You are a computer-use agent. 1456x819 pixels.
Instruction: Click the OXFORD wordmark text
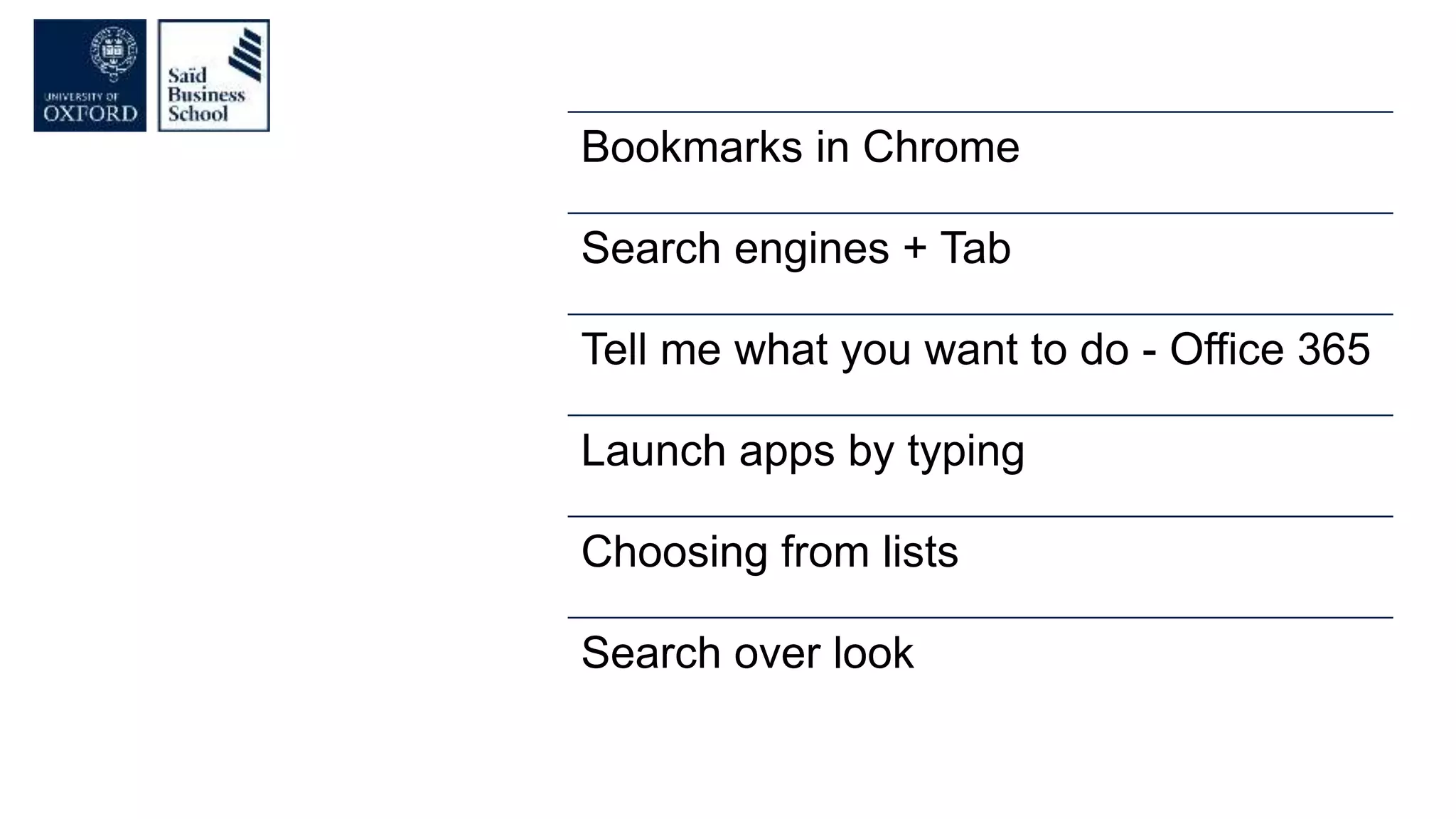(90, 114)
